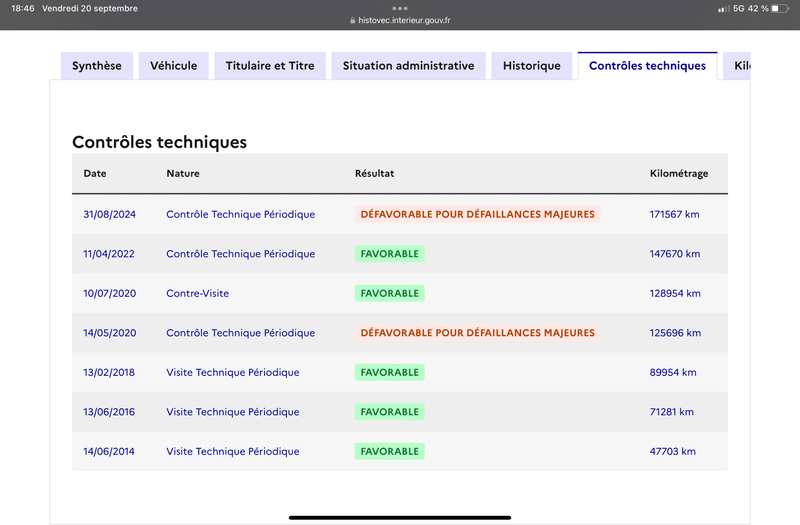
Task: Tap the battery icon in status bar
Action: tap(780, 8)
